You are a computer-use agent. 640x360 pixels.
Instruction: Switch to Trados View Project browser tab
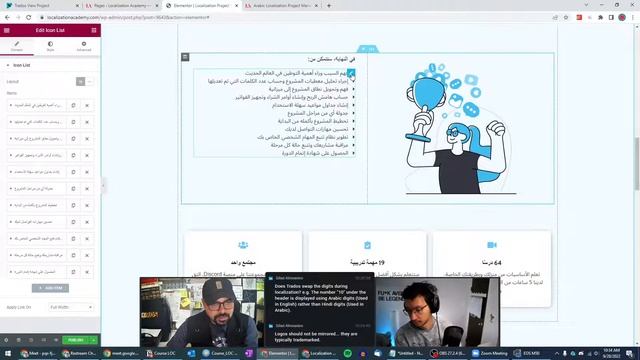pos(41,6)
